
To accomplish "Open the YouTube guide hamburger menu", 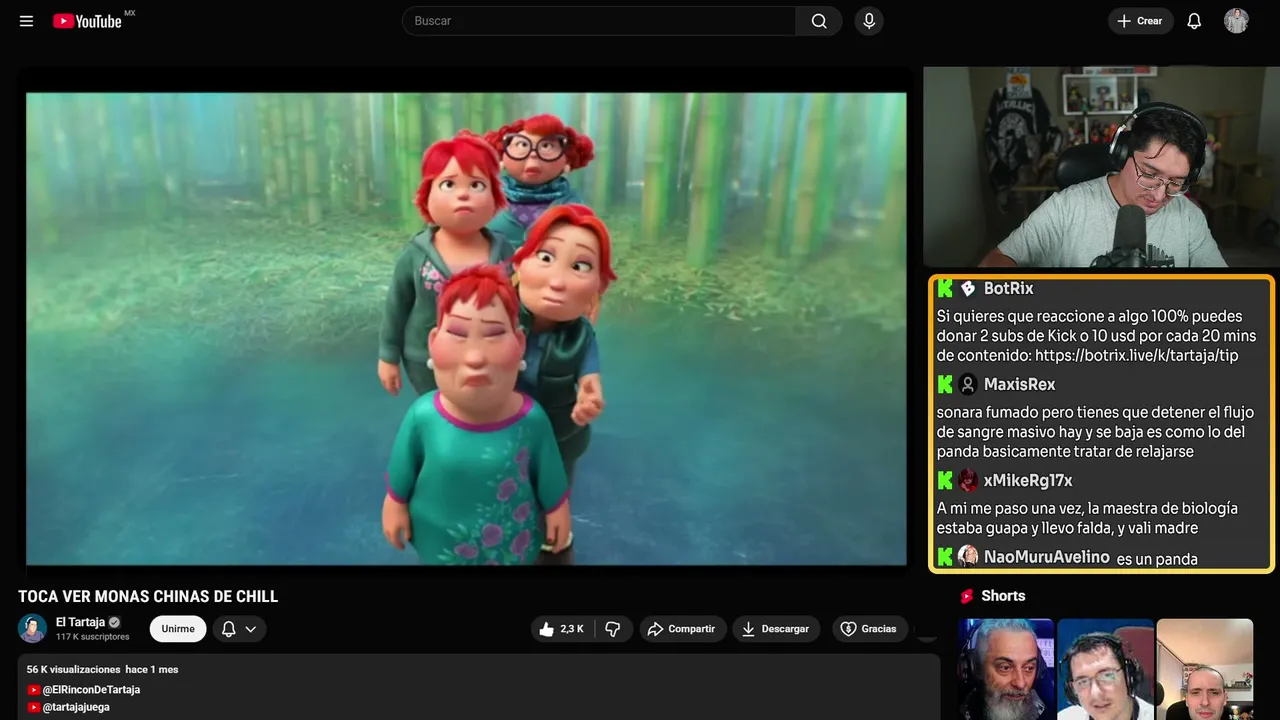I will click(26, 21).
